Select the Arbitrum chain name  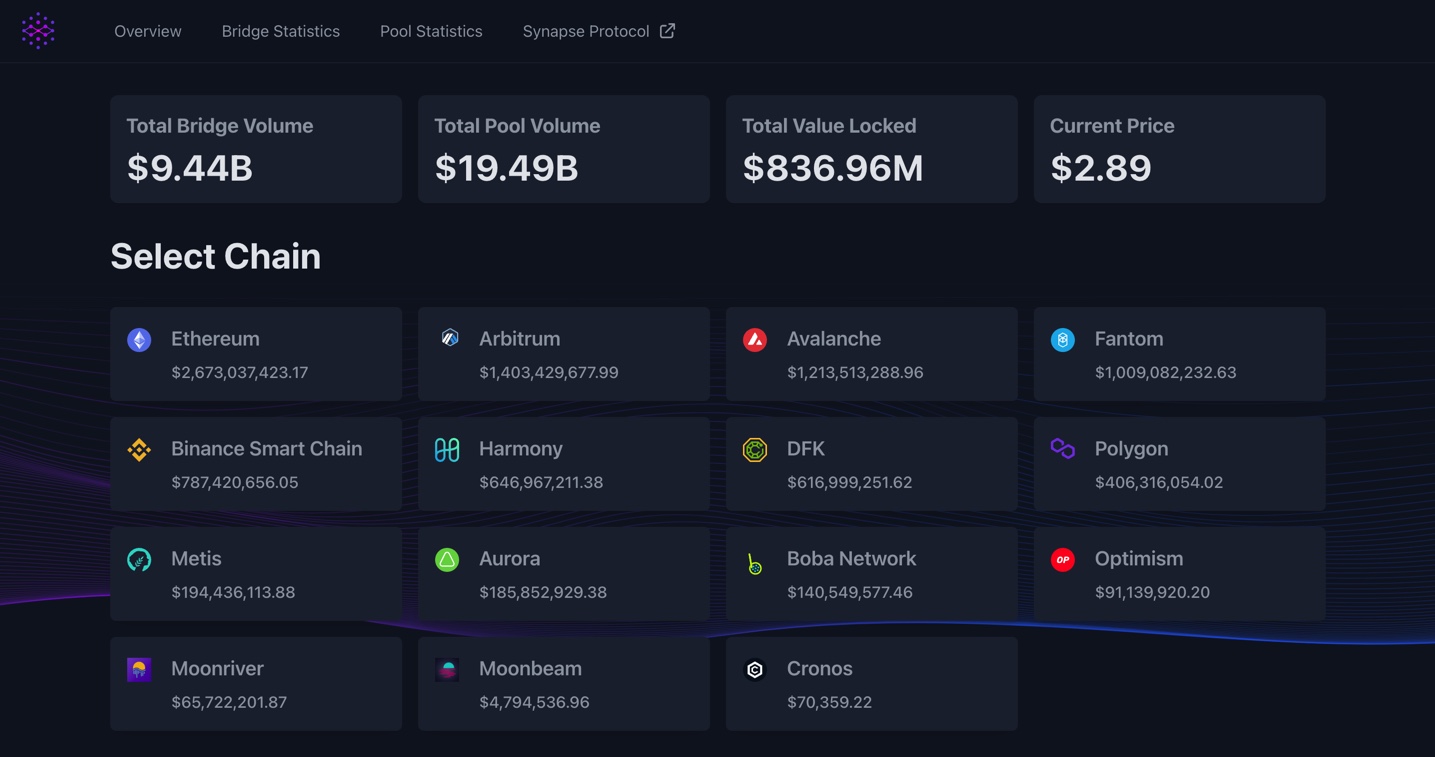coord(520,339)
